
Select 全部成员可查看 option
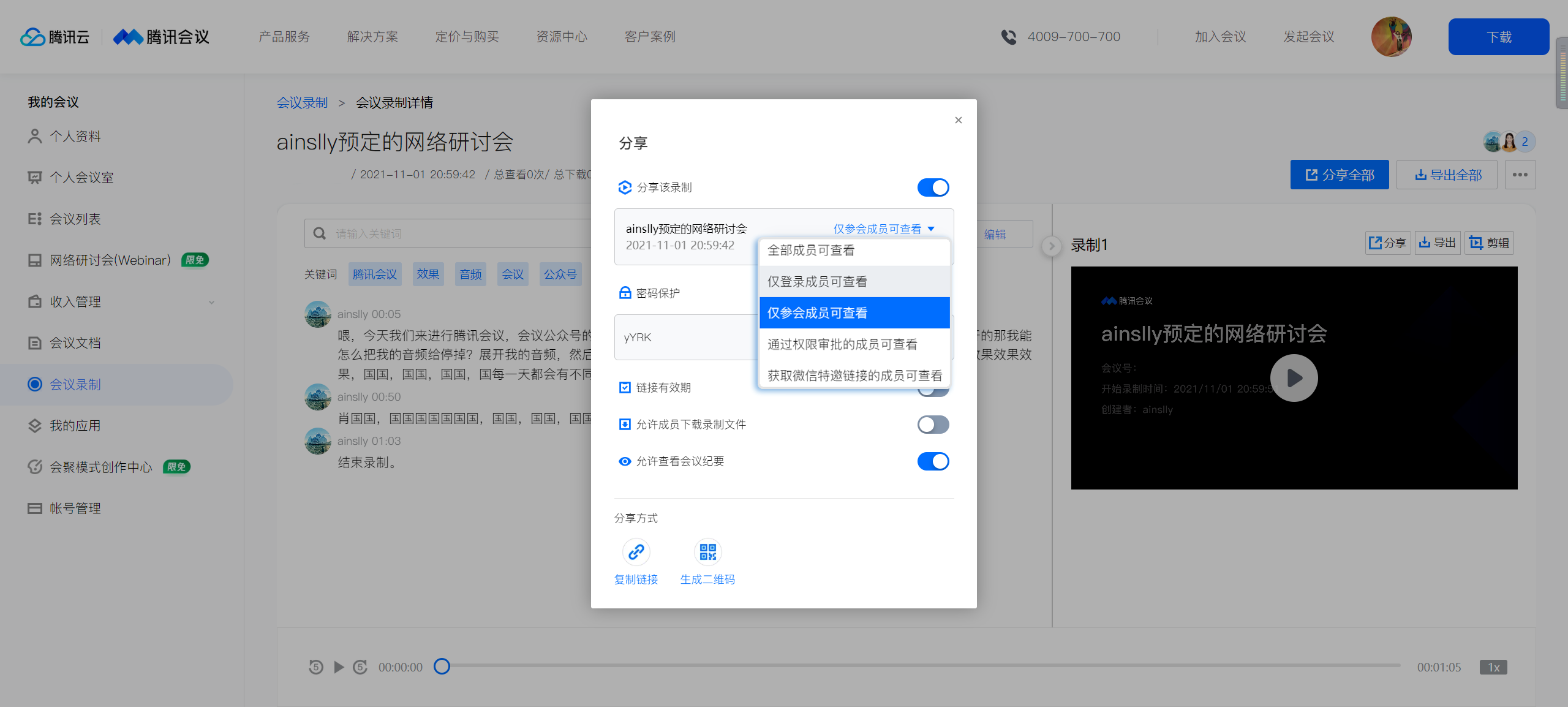click(x=854, y=251)
